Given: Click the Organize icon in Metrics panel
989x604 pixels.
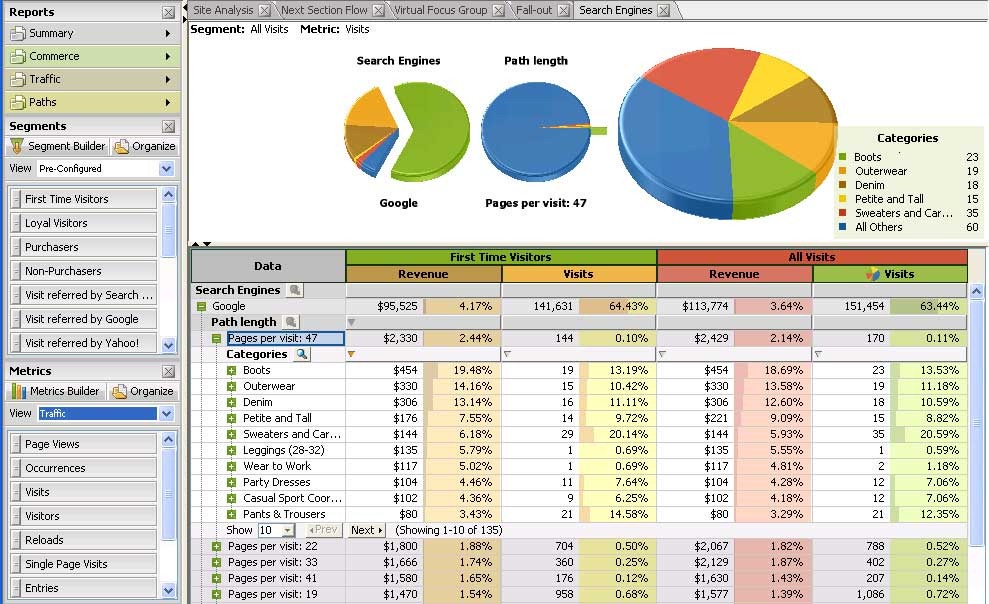Looking at the screenshot, I should (120, 391).
